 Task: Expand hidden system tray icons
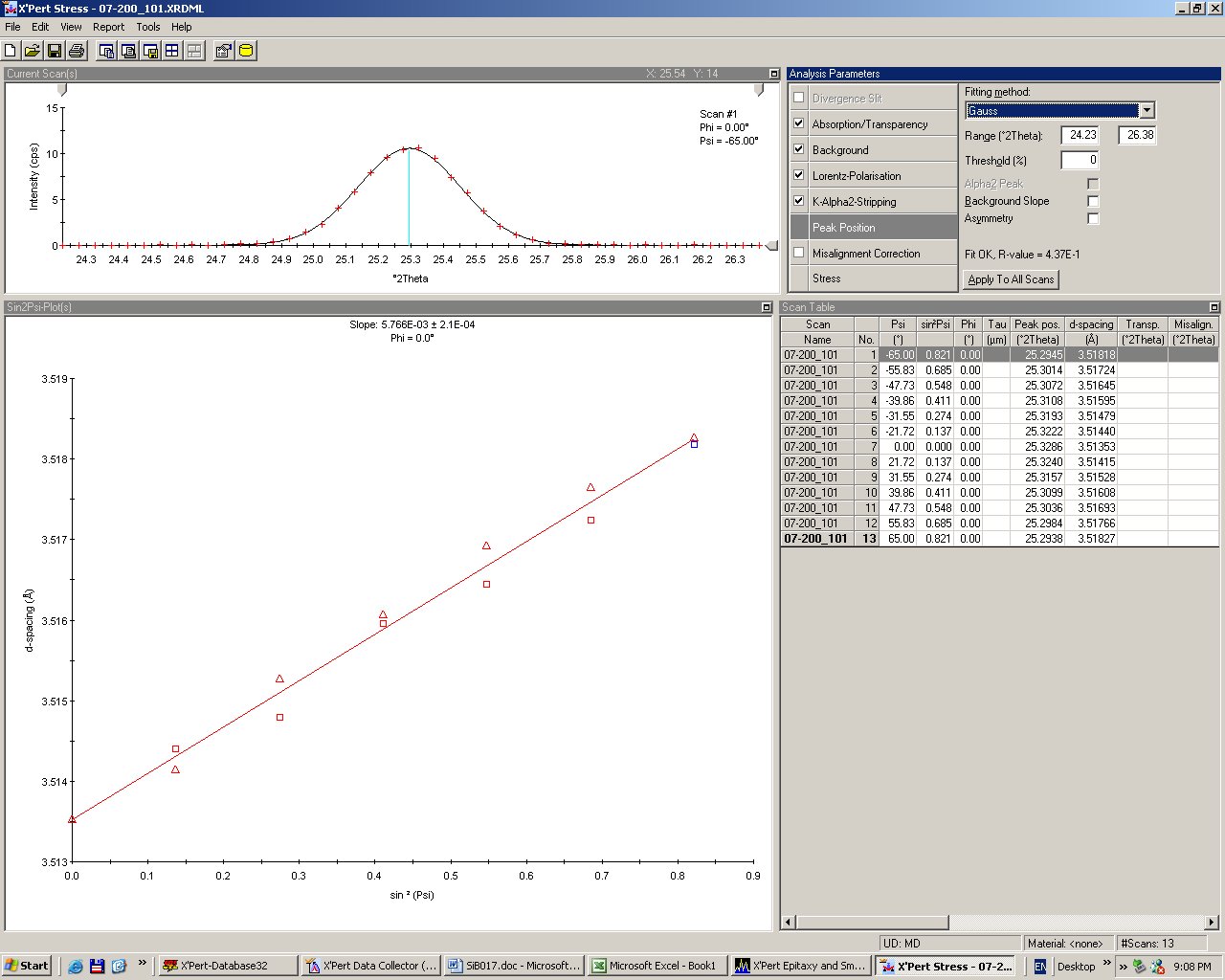coord(1123,967)
